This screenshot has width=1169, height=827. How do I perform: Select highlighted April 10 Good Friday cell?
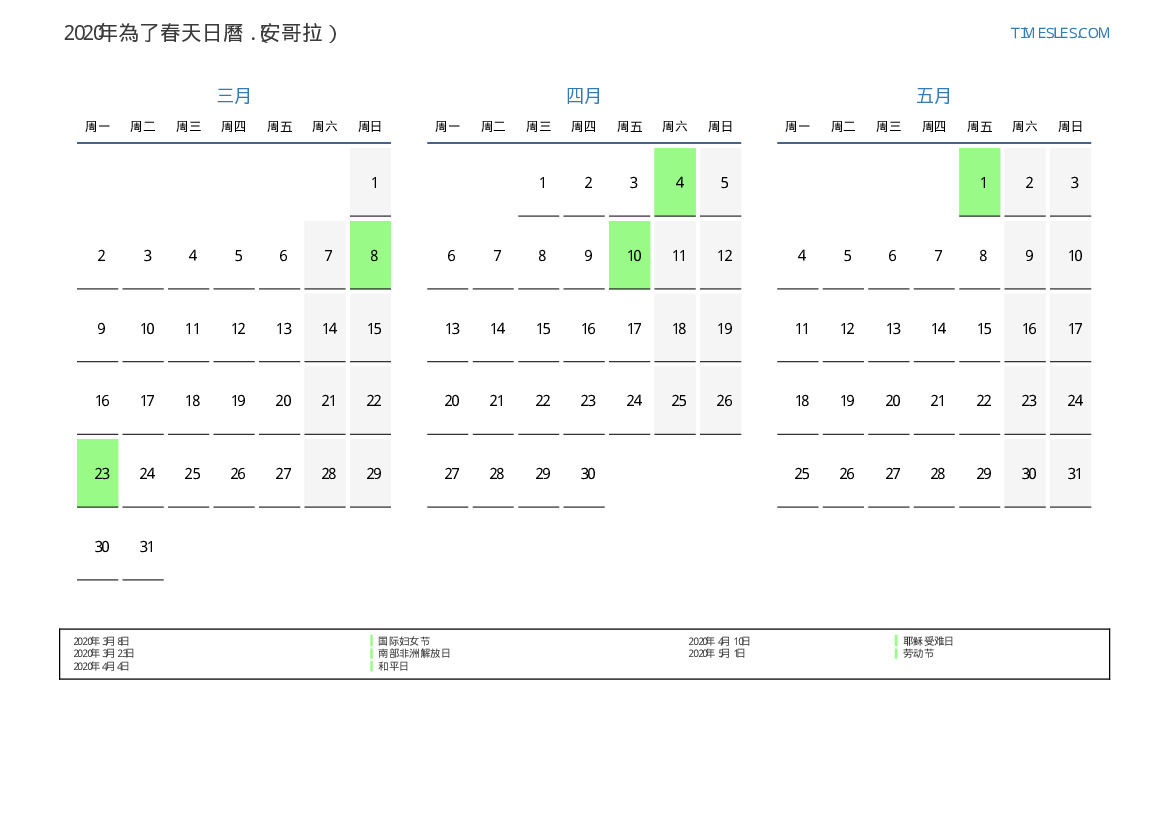[630, 255]
